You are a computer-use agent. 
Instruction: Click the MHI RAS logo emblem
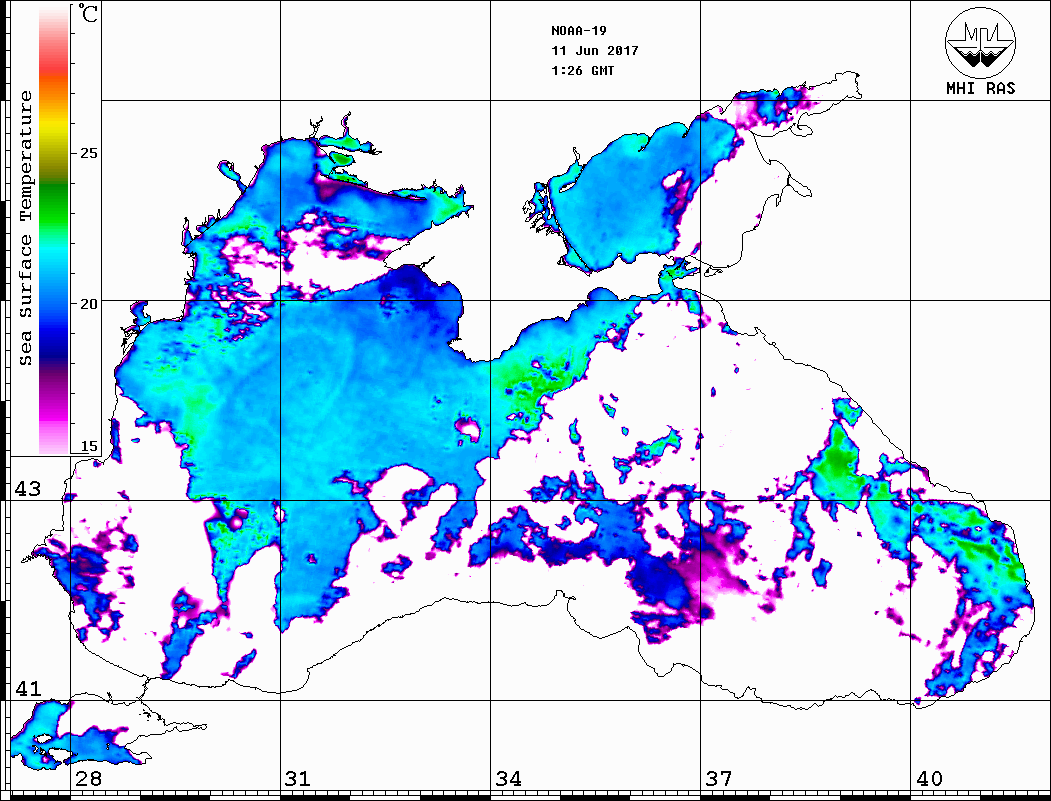click(981, 42)
